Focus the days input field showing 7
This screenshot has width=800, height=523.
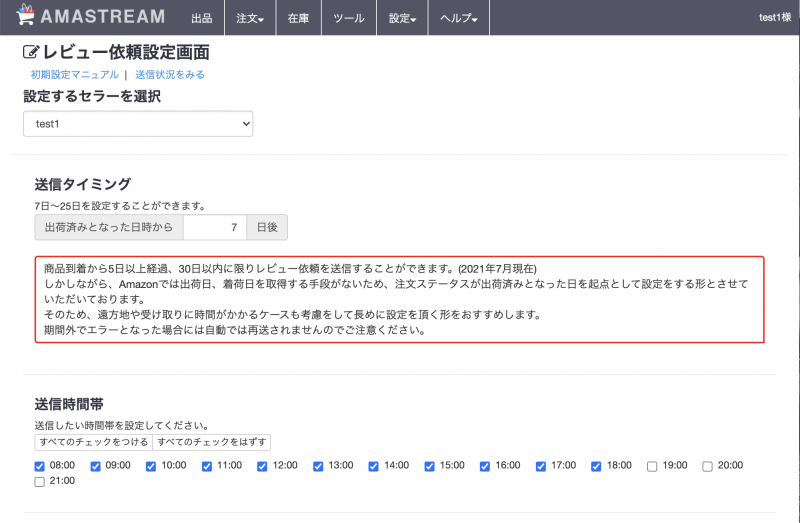[x=215, y=227]
